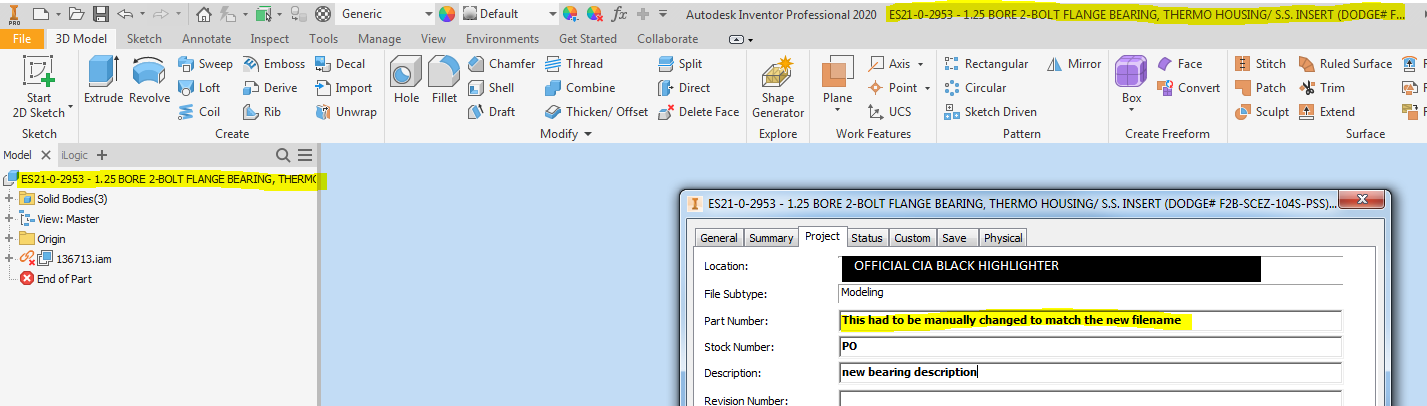Screen dimensions: 1427x406
Task: Select the Derive tool
Action: tap(270, 87)
